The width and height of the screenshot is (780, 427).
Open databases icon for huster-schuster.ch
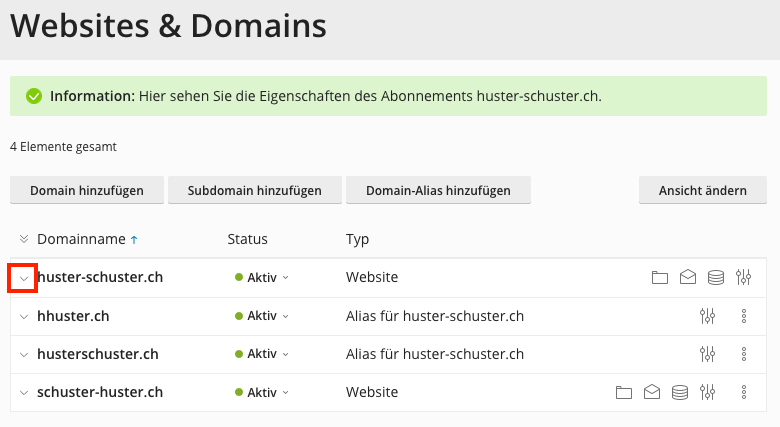click(x=715, y=278)
